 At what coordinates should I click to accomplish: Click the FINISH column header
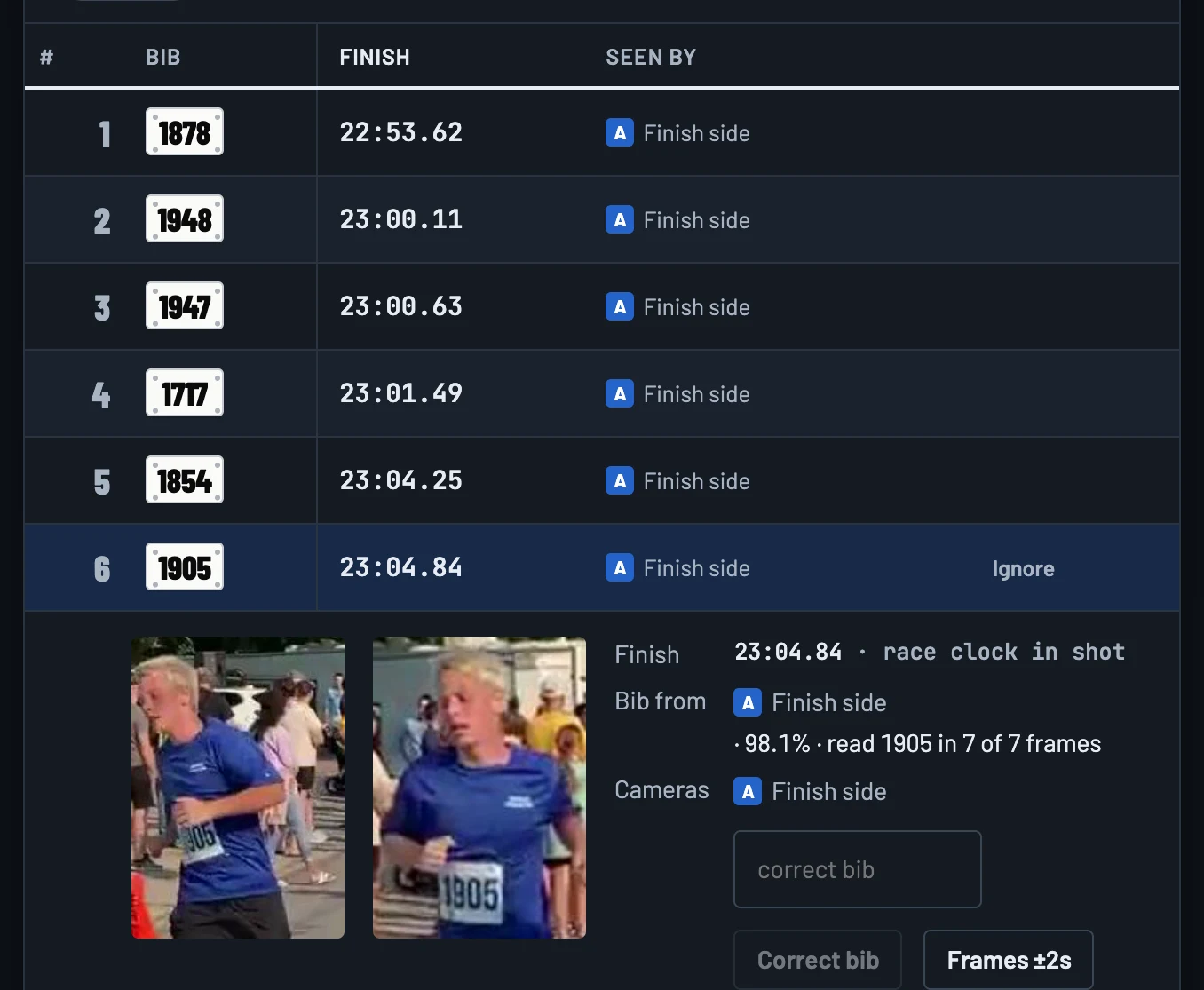tap(375, 57)
